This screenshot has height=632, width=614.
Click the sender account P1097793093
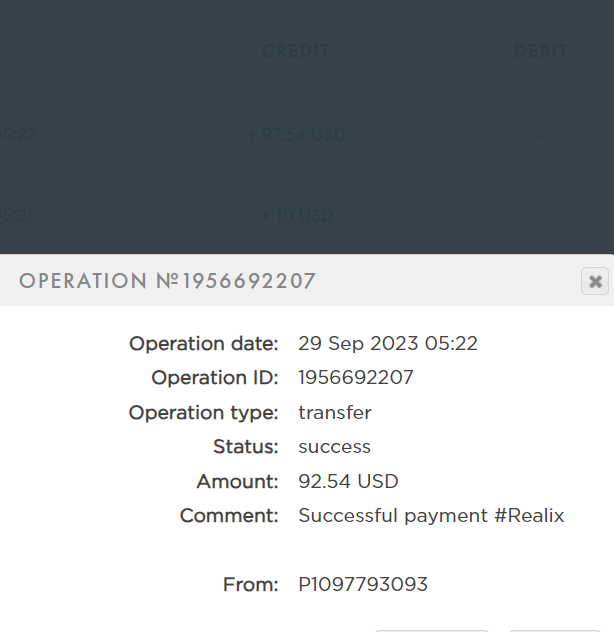click(363, 584)
